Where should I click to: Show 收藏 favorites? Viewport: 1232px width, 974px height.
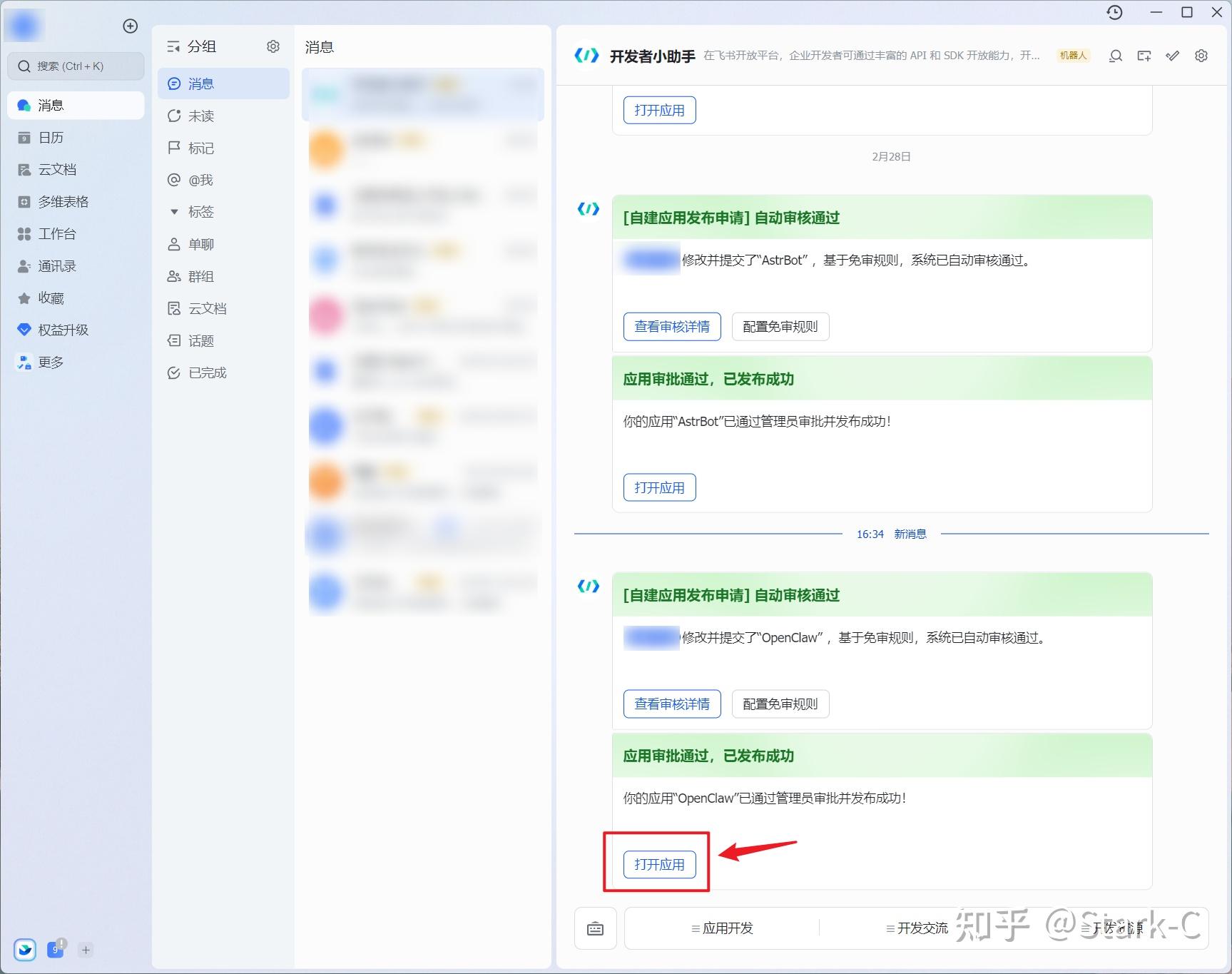[76, 298]
